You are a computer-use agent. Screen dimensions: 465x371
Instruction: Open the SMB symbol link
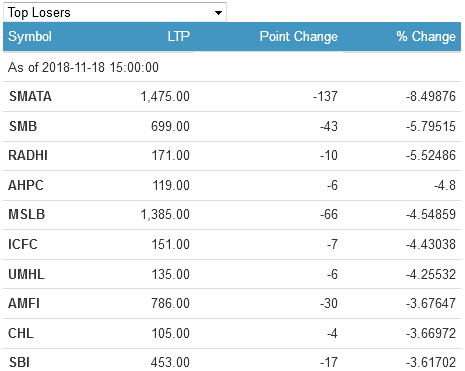point(23,126)
